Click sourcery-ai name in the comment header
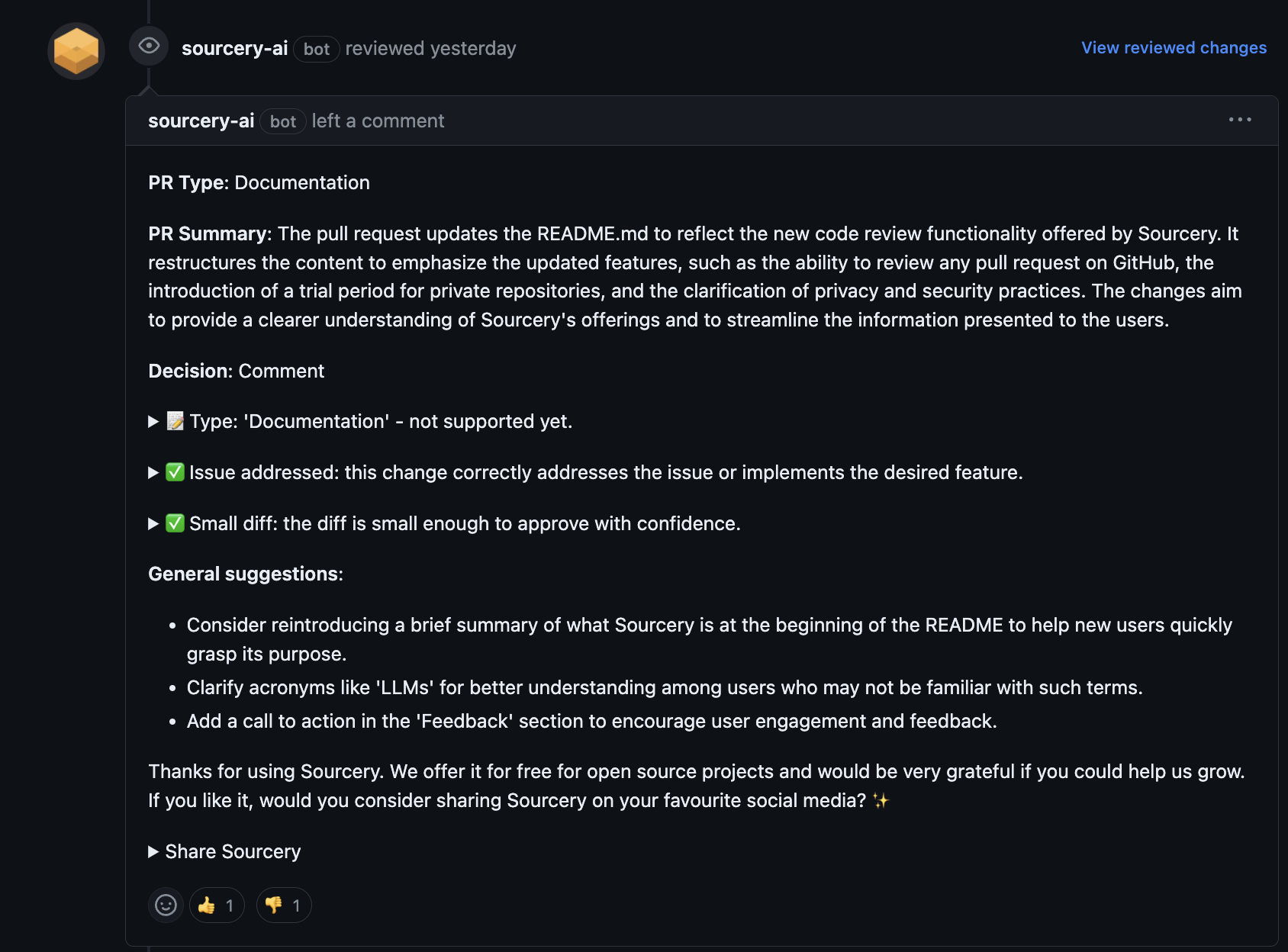The height and width of the screenshot is (952, 1288). pos(201,120)
